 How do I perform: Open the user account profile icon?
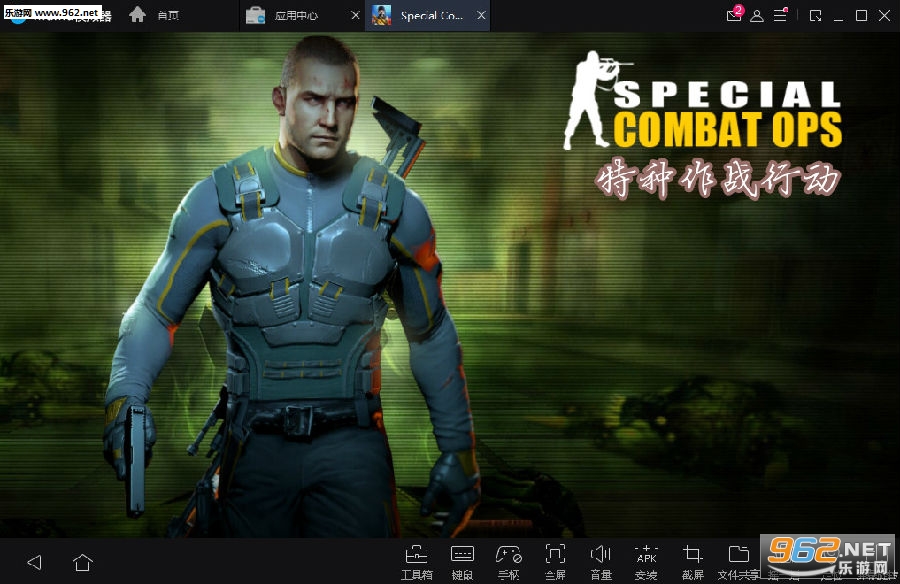pos(757,16)
